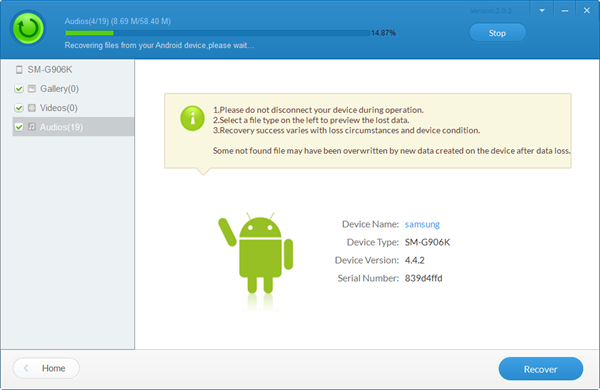Click the 'Recovering files from your Android device' message
This screenshot has height=390, width=600.
pyautogui.click(x=159, y=46)
